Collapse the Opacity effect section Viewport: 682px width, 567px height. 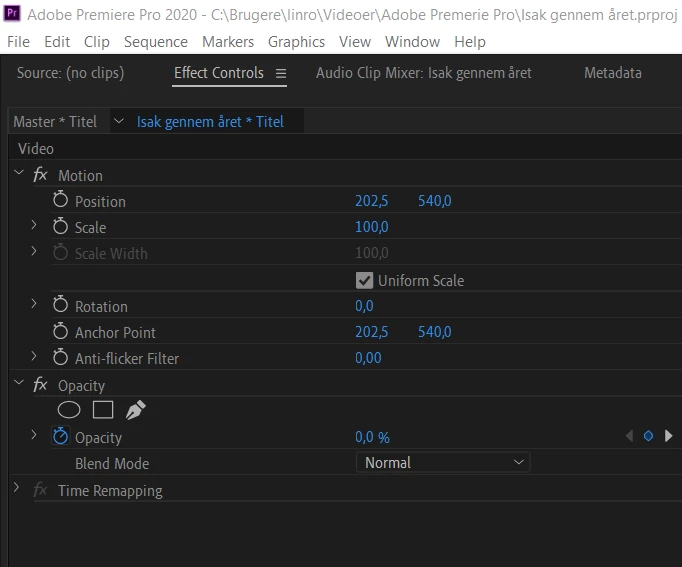click(19, 383)
